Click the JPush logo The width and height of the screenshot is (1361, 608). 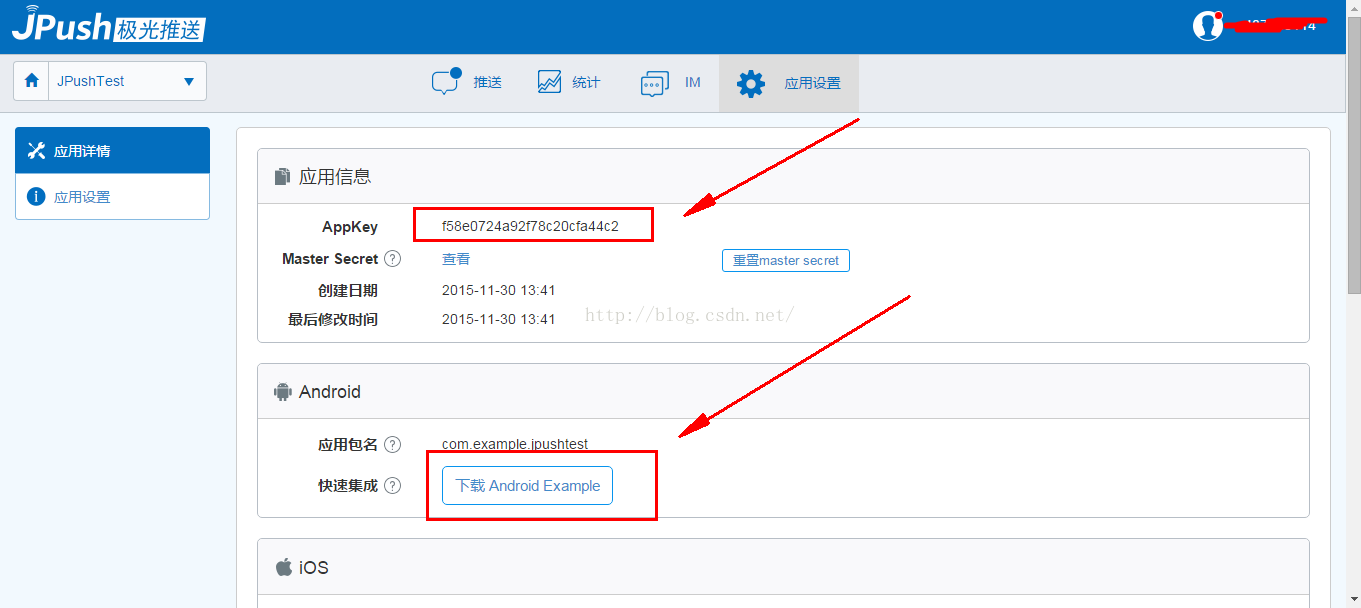tap(108, 24)
